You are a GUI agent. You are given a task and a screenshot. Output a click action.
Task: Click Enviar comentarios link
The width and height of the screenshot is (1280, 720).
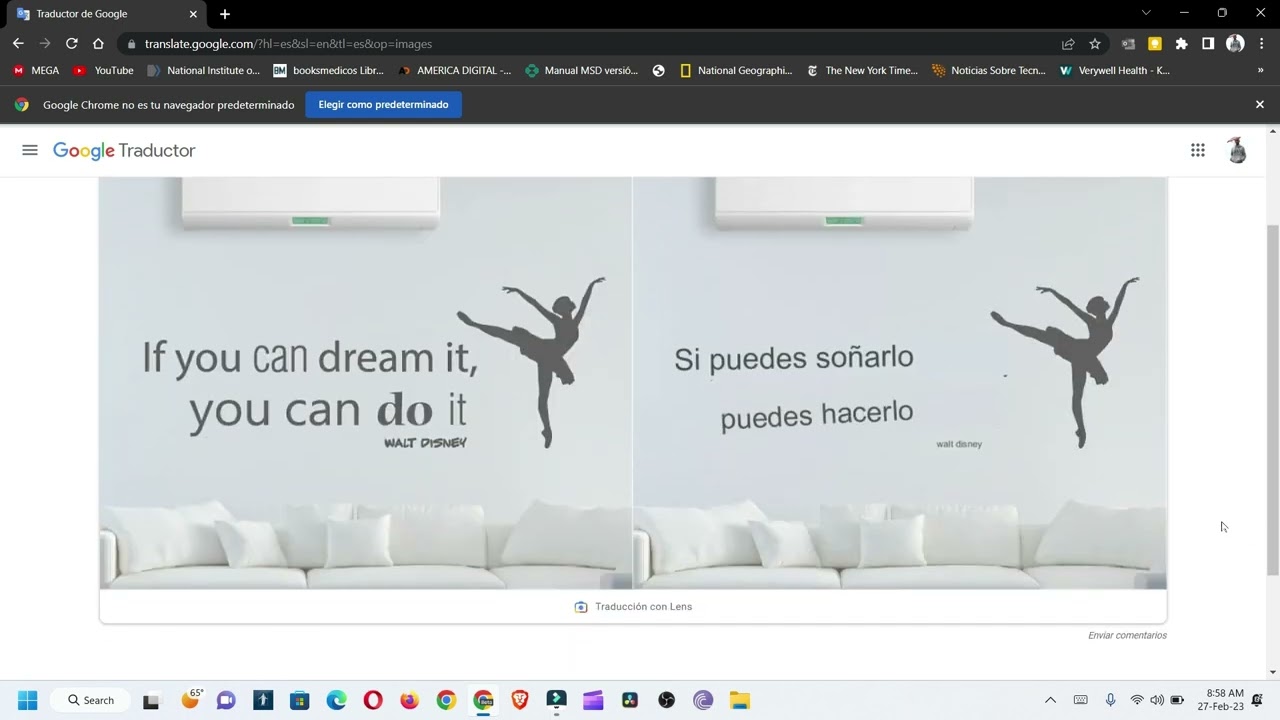click(x=1127, y=635)
